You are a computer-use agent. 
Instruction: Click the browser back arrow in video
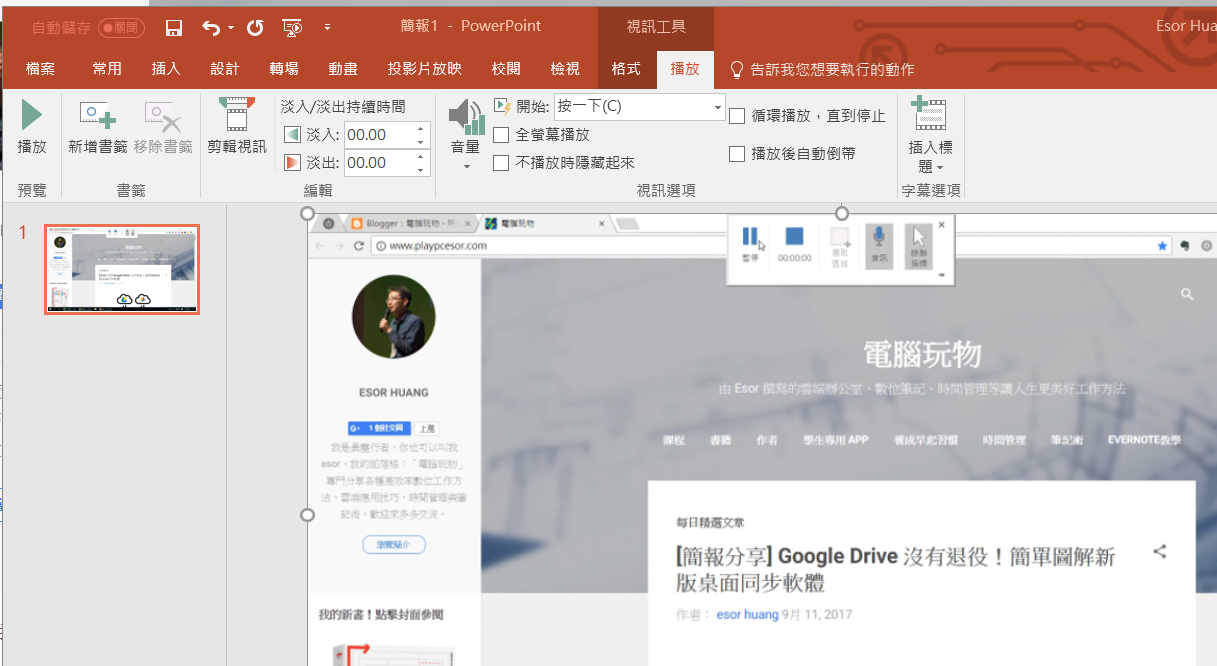coord(320,245)
